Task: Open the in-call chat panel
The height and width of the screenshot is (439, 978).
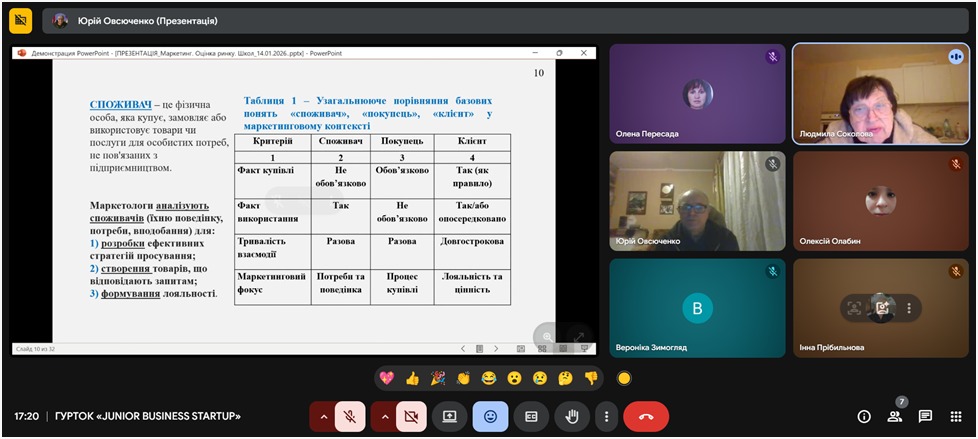Action: click(x=925, y=416)
